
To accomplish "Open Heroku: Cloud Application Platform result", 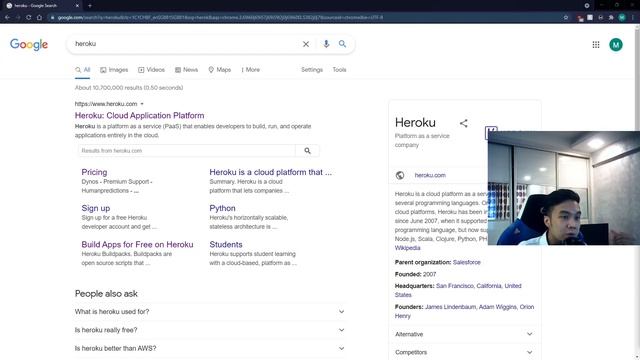I will pos(139,116).
